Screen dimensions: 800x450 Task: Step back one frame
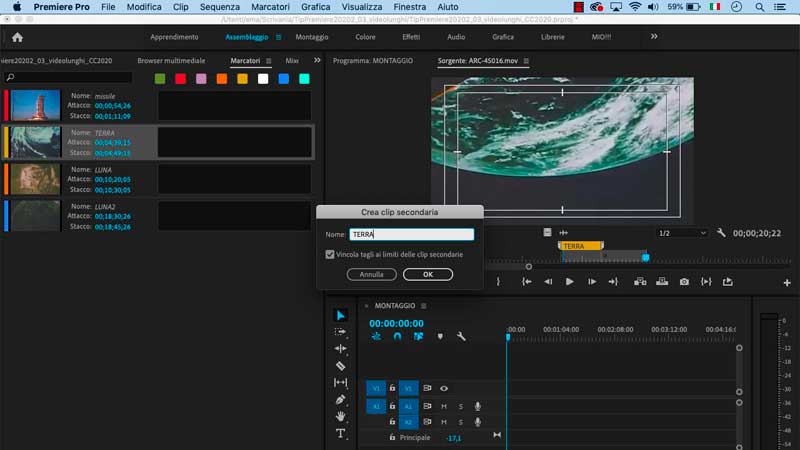click(548, 282)
